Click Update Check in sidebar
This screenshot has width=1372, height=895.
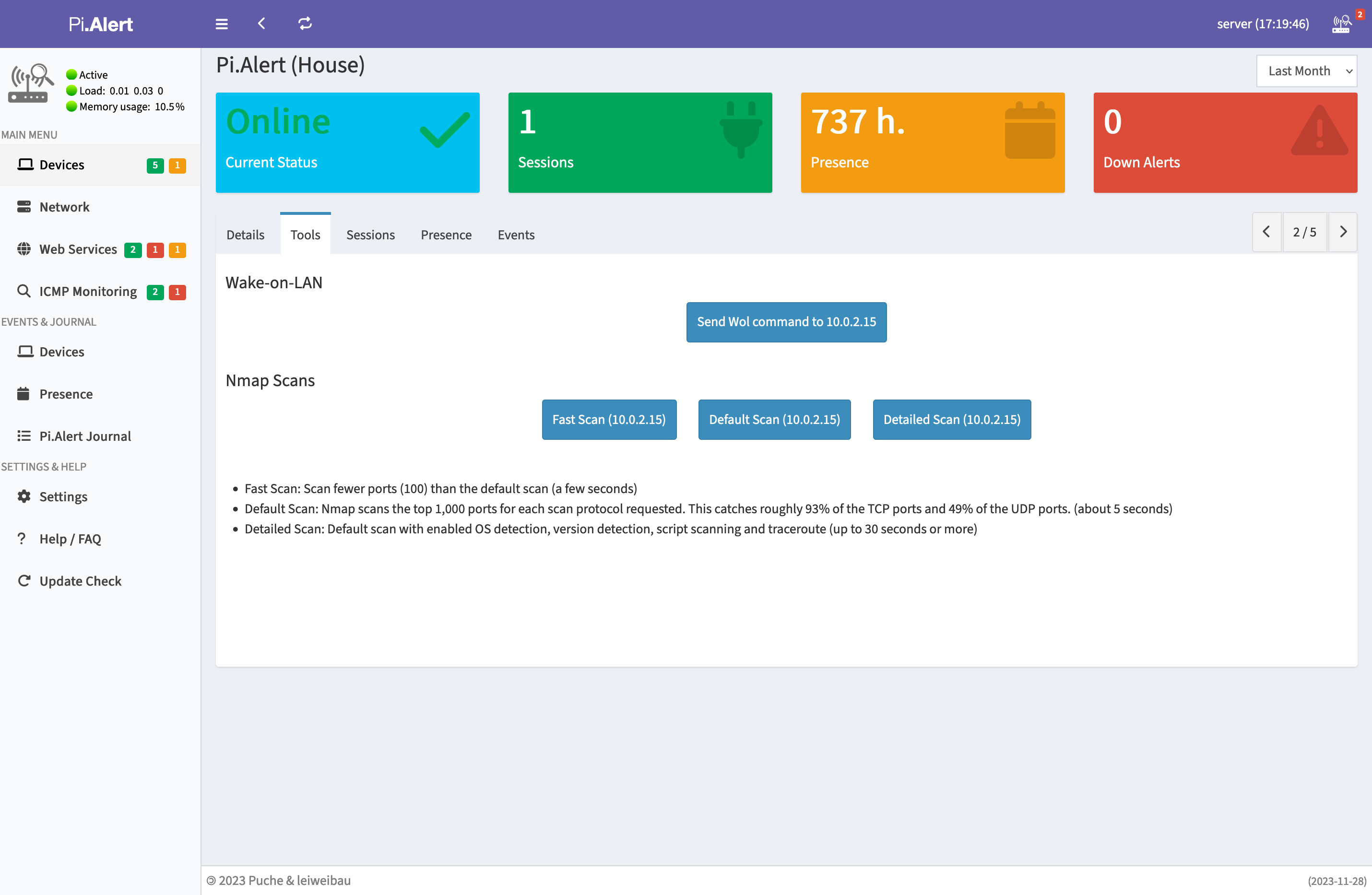(x=80, y=581)
